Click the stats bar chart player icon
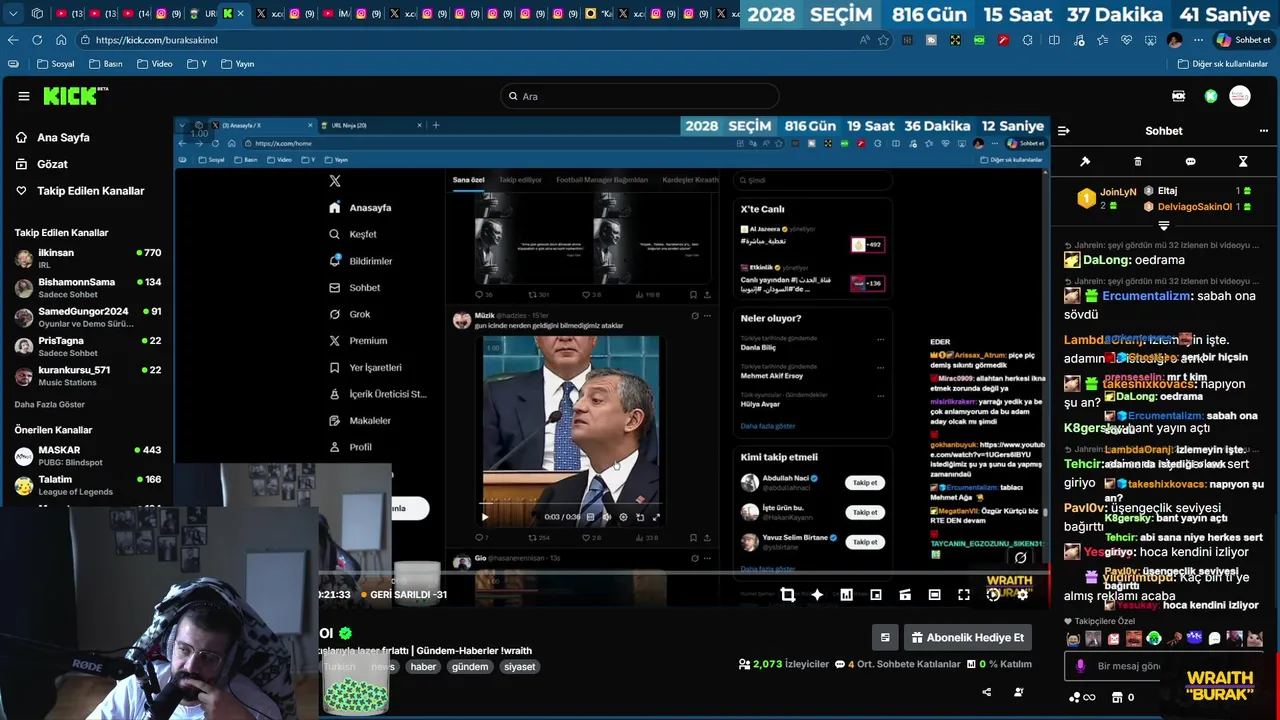This screenshot has height=720, width=1280. click(846, 594)
